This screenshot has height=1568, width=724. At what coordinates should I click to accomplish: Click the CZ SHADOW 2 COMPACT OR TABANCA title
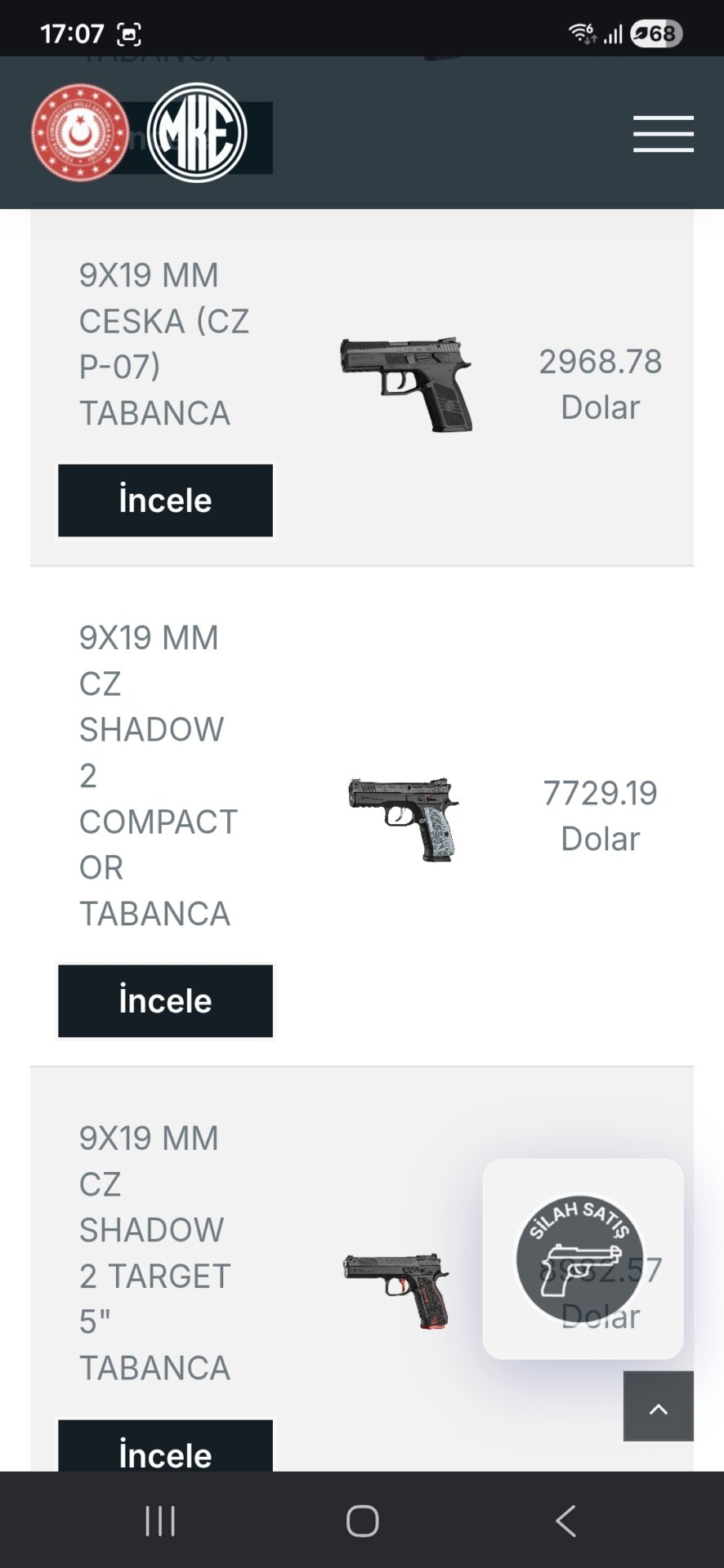click(x=158, y=775)
